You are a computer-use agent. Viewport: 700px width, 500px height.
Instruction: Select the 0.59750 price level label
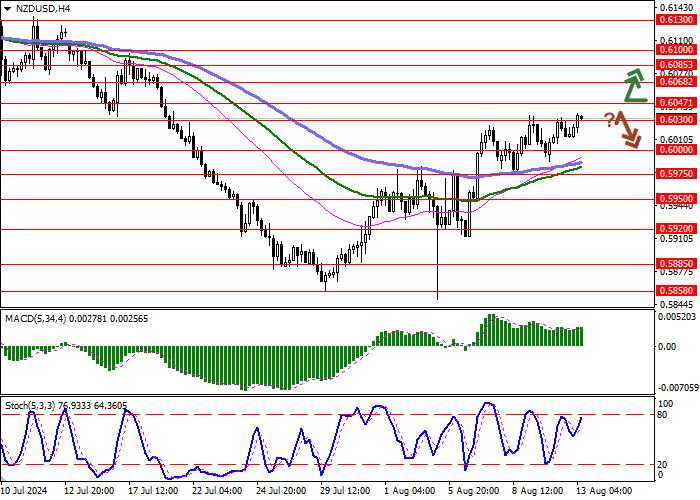coord(676,174)
